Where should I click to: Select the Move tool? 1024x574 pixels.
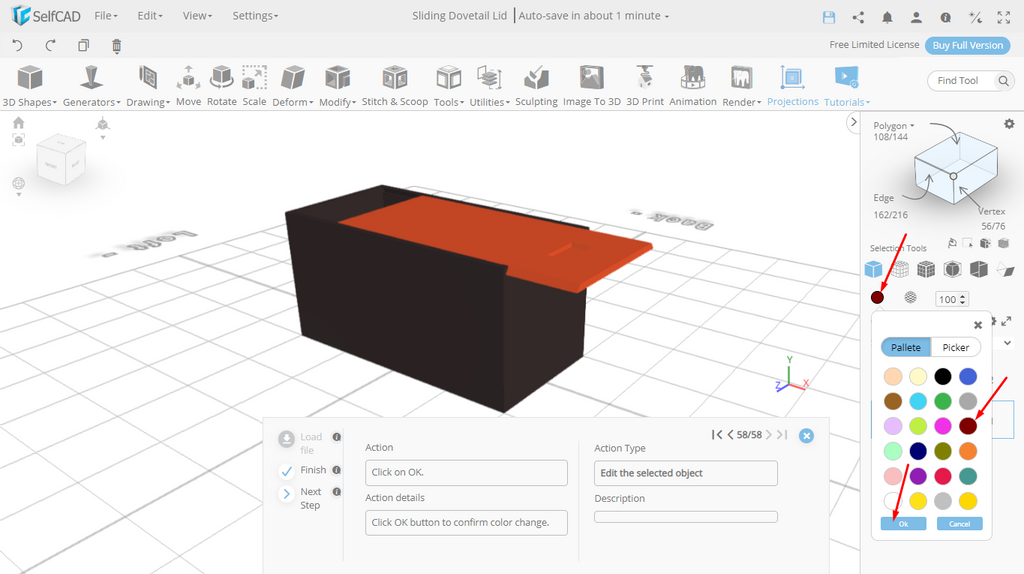click(x=188, y=86)
